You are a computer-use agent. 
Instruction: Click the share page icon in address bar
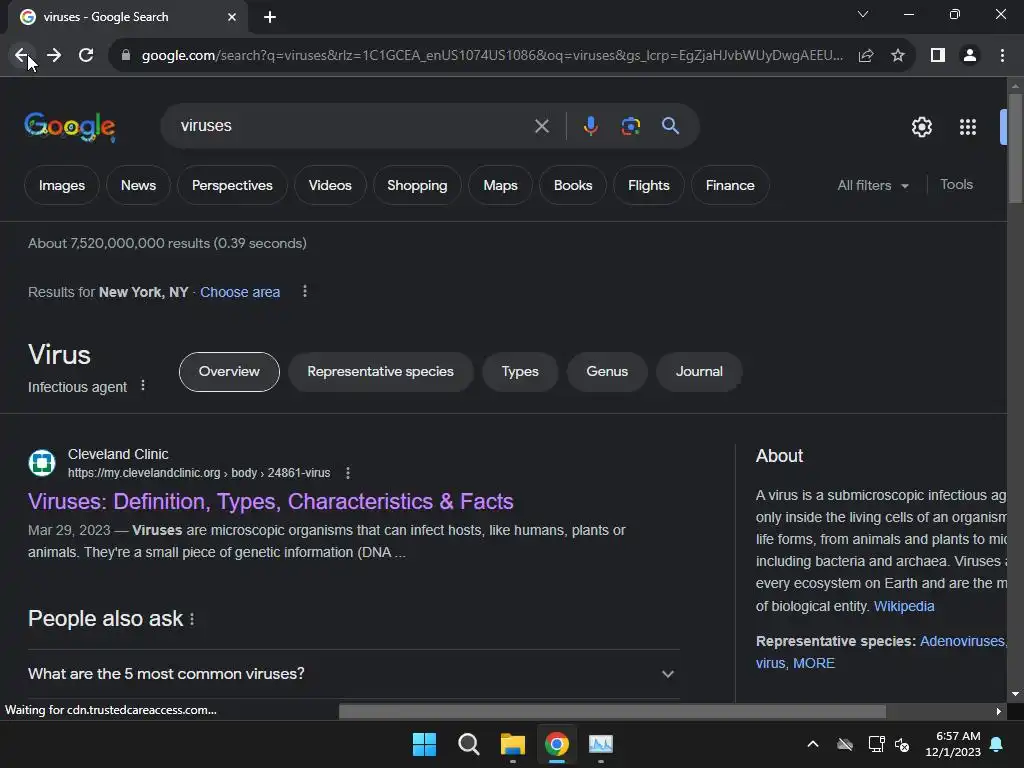click(866, 56)
